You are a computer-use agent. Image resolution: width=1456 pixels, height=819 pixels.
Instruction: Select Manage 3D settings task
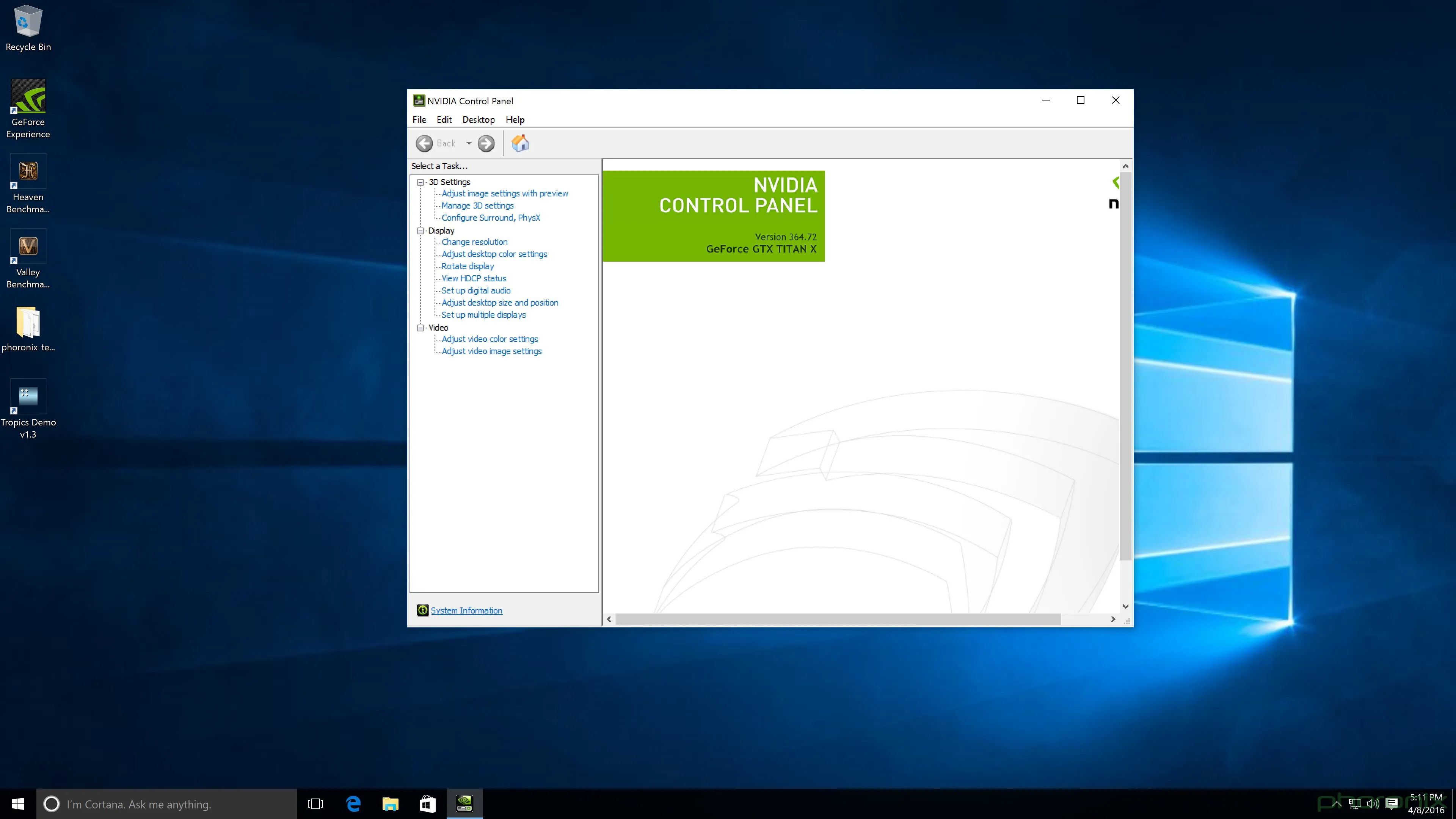(x=477, y=206)
